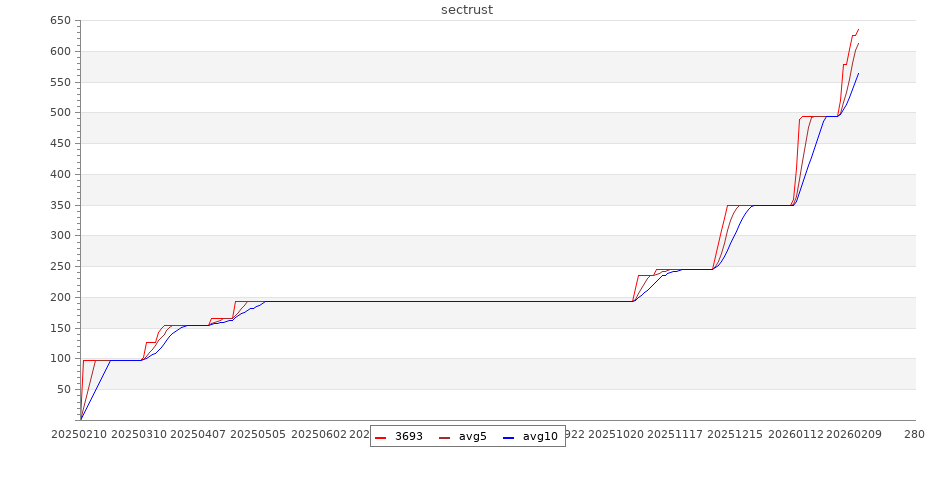Click the 20250310 x-axis date label
Viewport: 935px width, 500px height.
pos(140,434)
